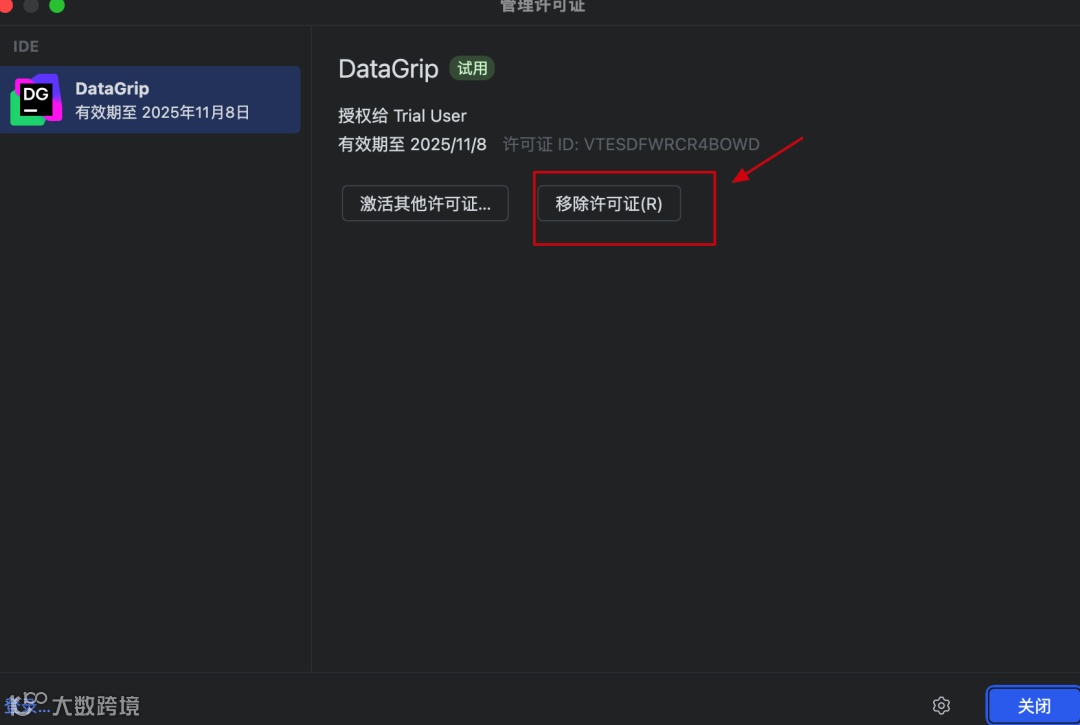Screen dimensions: 1080x725
Task: Click the yellow minimize window button
Action: 31,6
